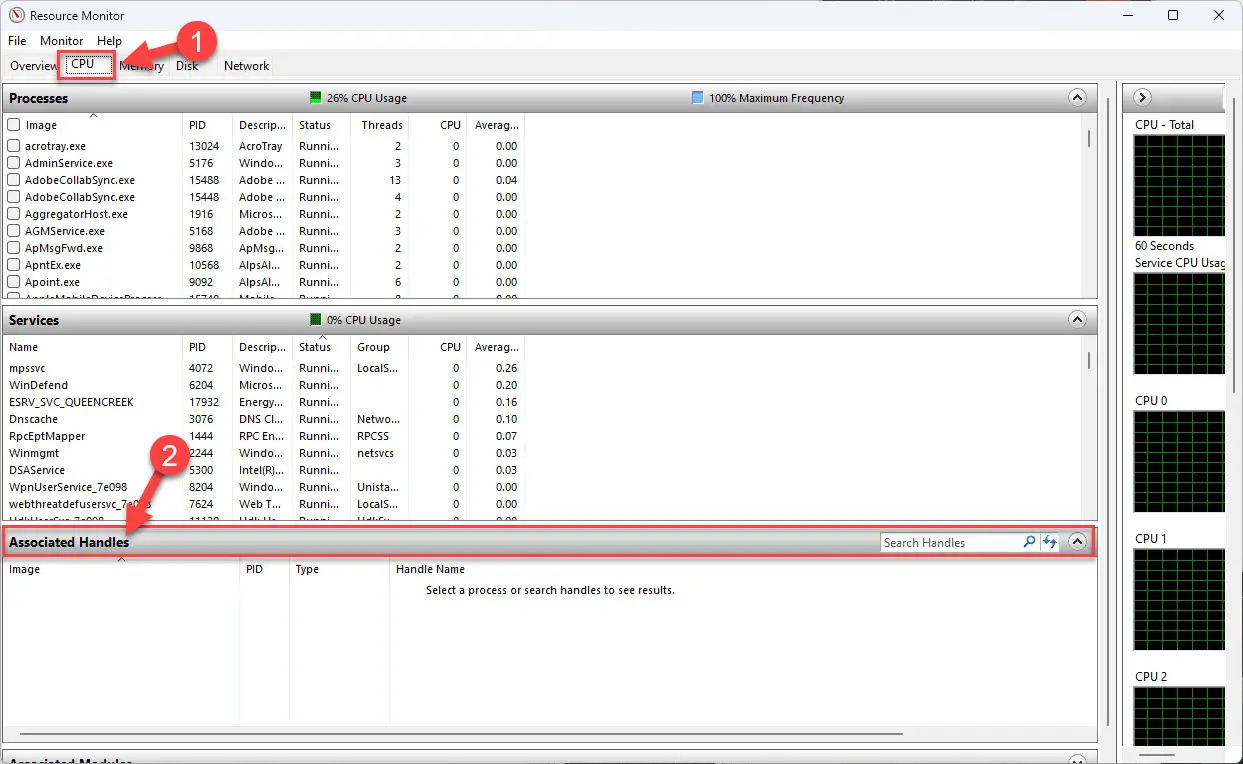Click the green CPU Usage graph icon
Viewport: 1243px width, 764px height.
coord(315,98)
